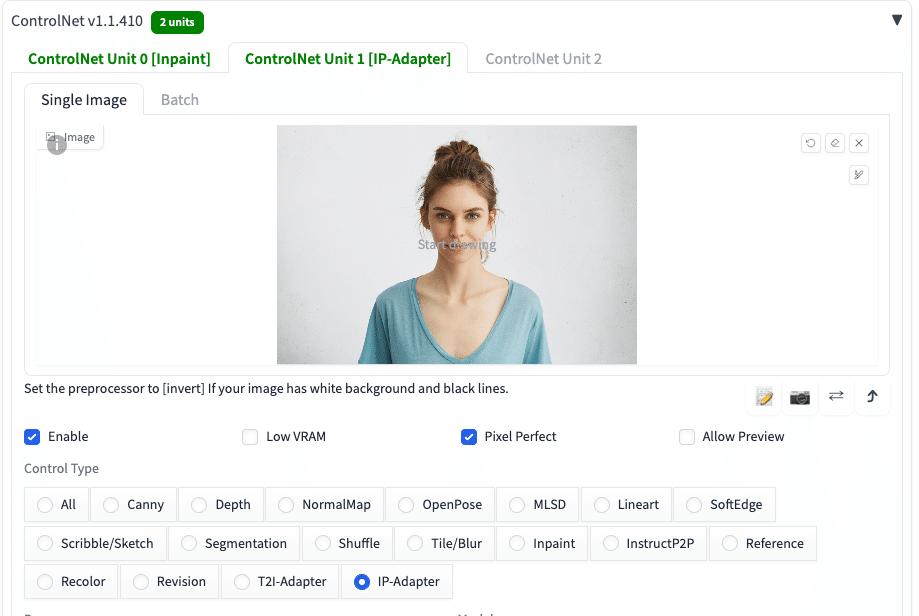The image size is (919, 616).
Task: Switch to the Batch tab
Action: 180,100
